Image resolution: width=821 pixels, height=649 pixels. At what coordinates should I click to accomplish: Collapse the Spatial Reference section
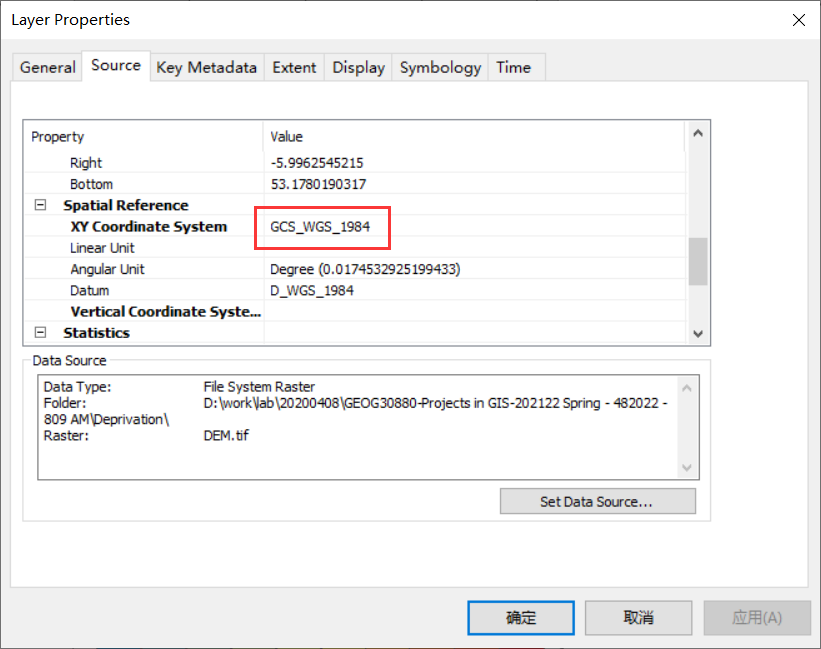[x=40, y=205]
